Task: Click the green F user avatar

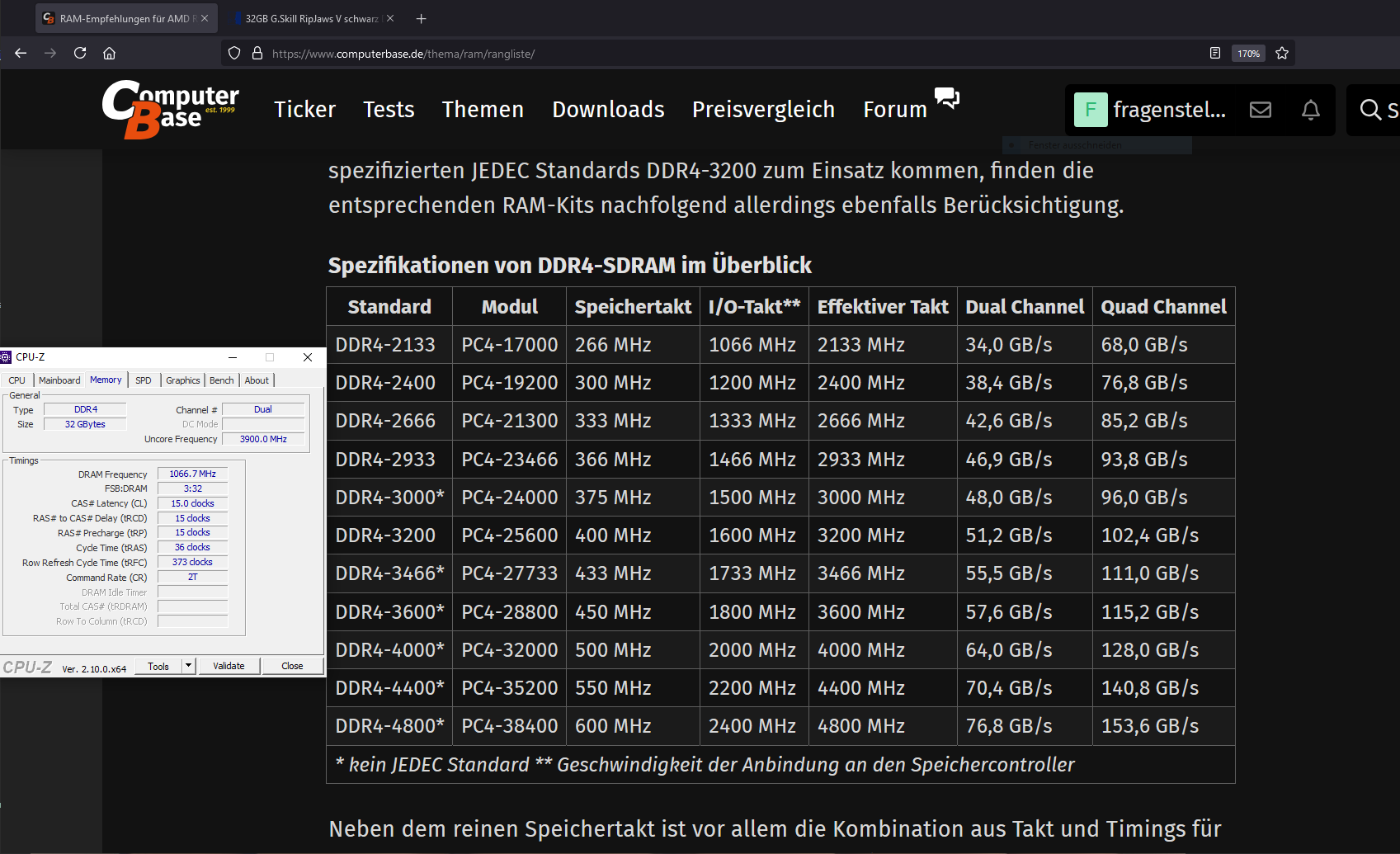Action: 1091,110
